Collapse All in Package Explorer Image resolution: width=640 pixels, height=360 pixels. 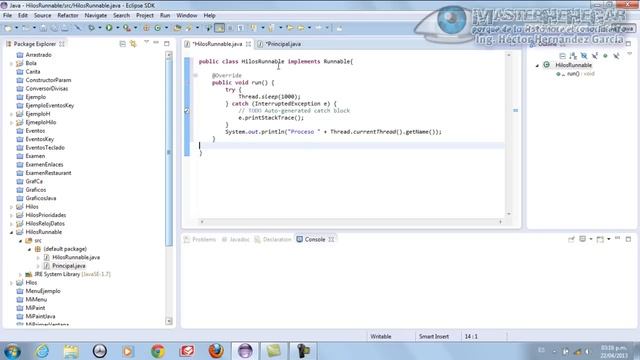(122, 44)
